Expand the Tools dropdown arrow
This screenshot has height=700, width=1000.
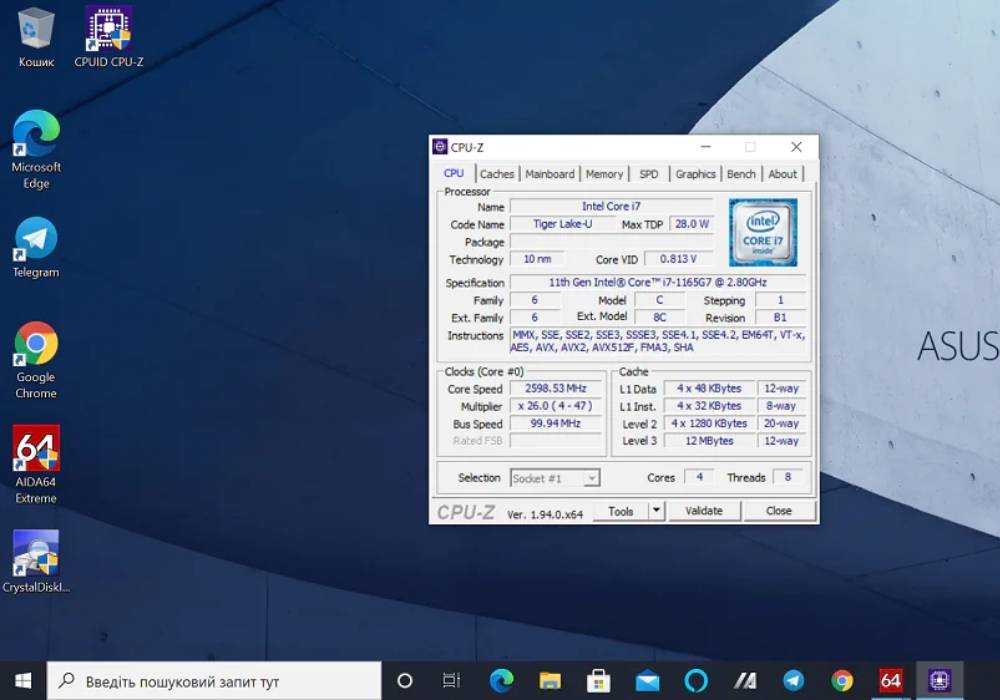[x=656, y=510]
